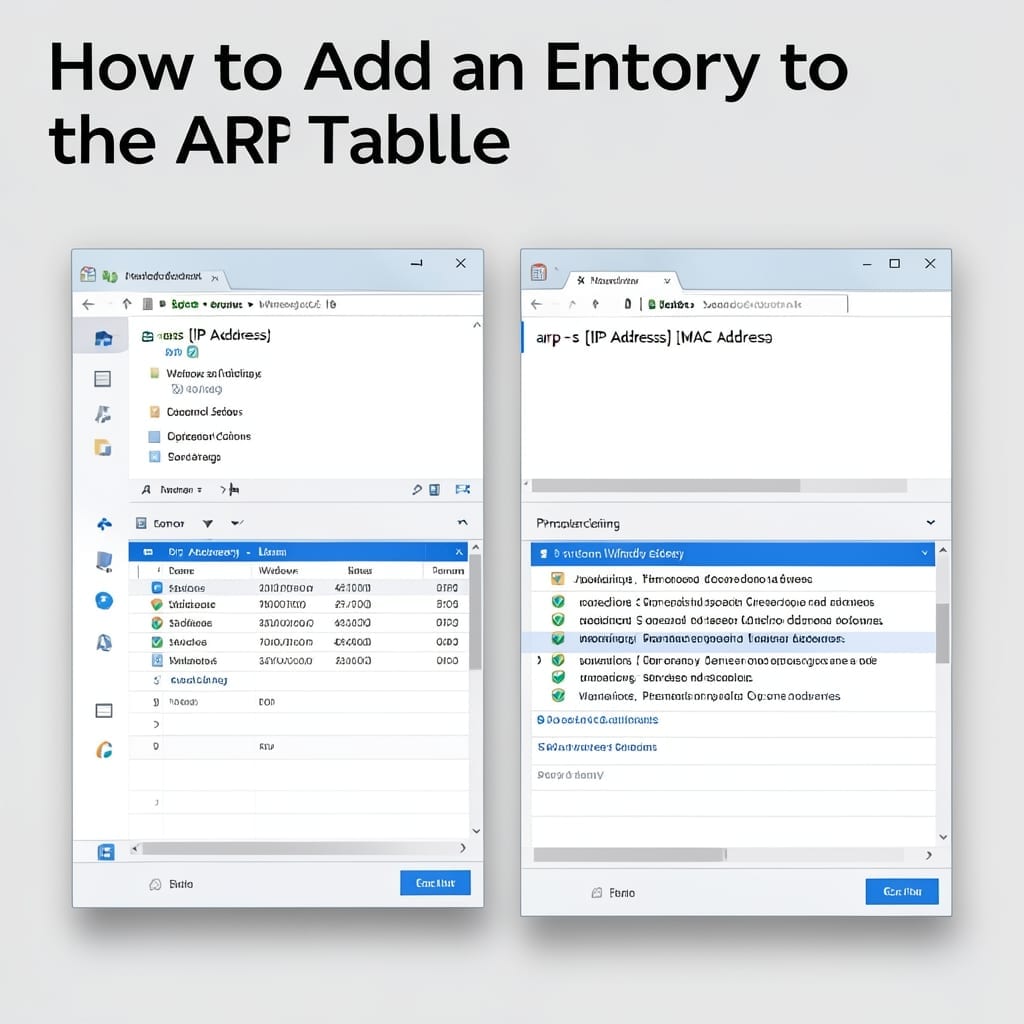Toggle the shield check on the 'umoadicng' row
1024x1024 pixels.
[558, 677]
